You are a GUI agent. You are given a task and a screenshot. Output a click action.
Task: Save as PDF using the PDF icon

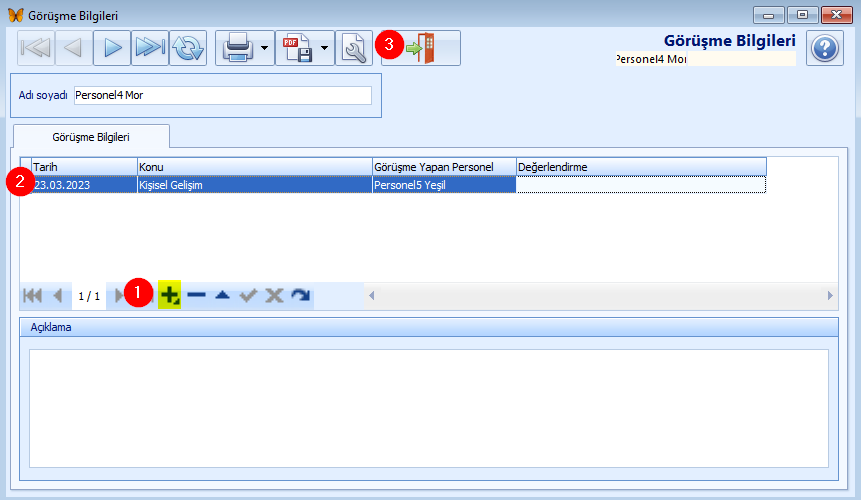(297, 48)
